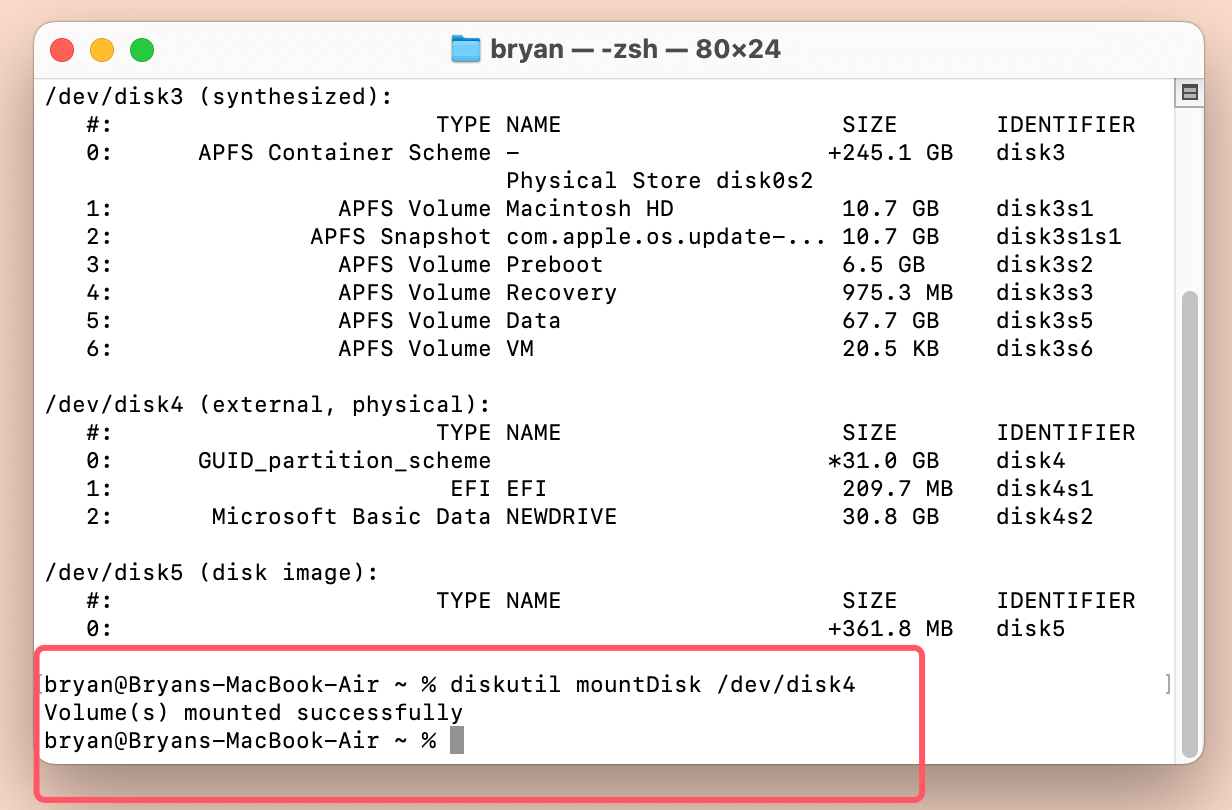1232x810 pixels.
Task: Click the green full-screen window button
Action: [x=142, y=49]
